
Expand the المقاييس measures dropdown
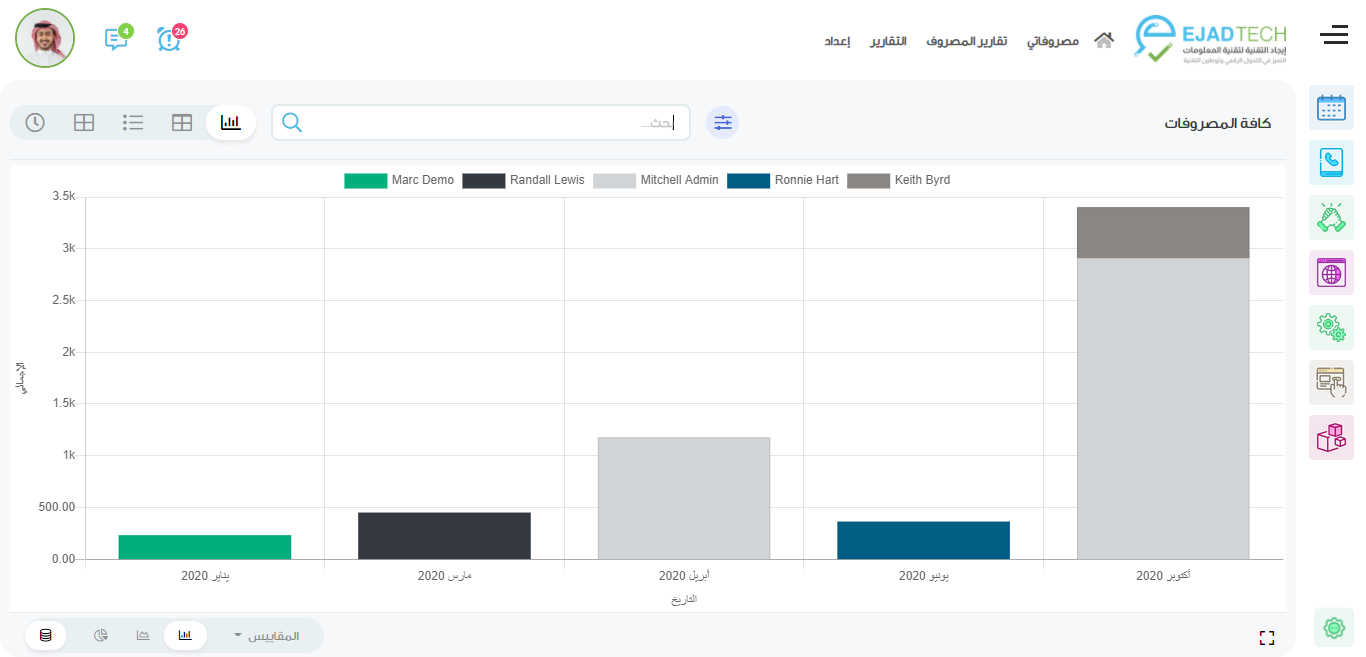pos(266,636)
